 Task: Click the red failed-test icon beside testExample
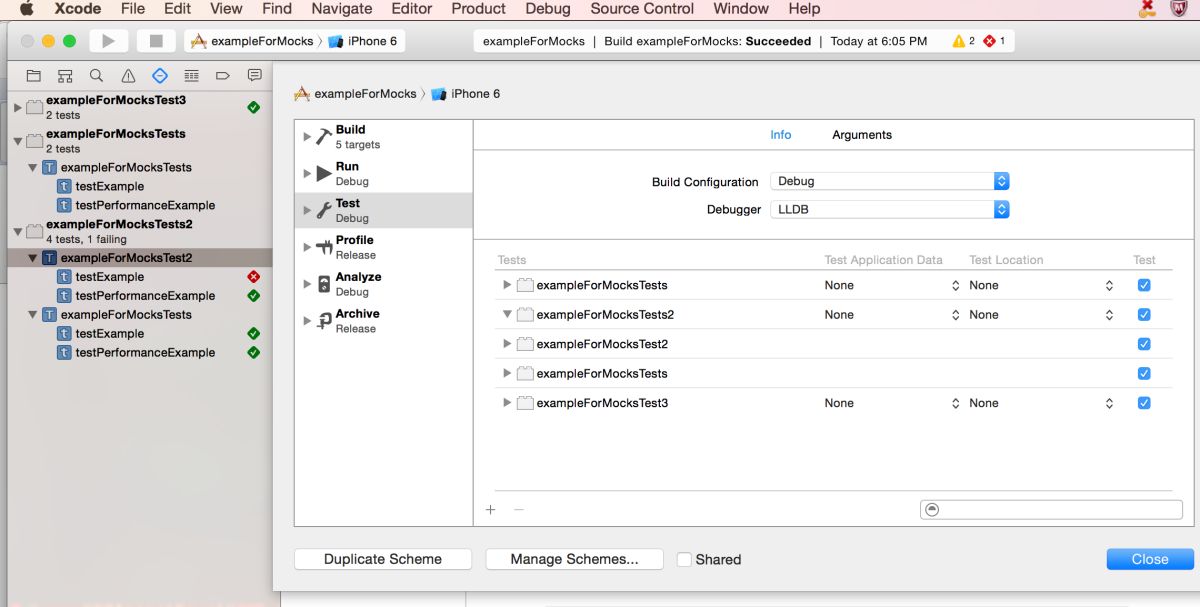tap(253, 277)
